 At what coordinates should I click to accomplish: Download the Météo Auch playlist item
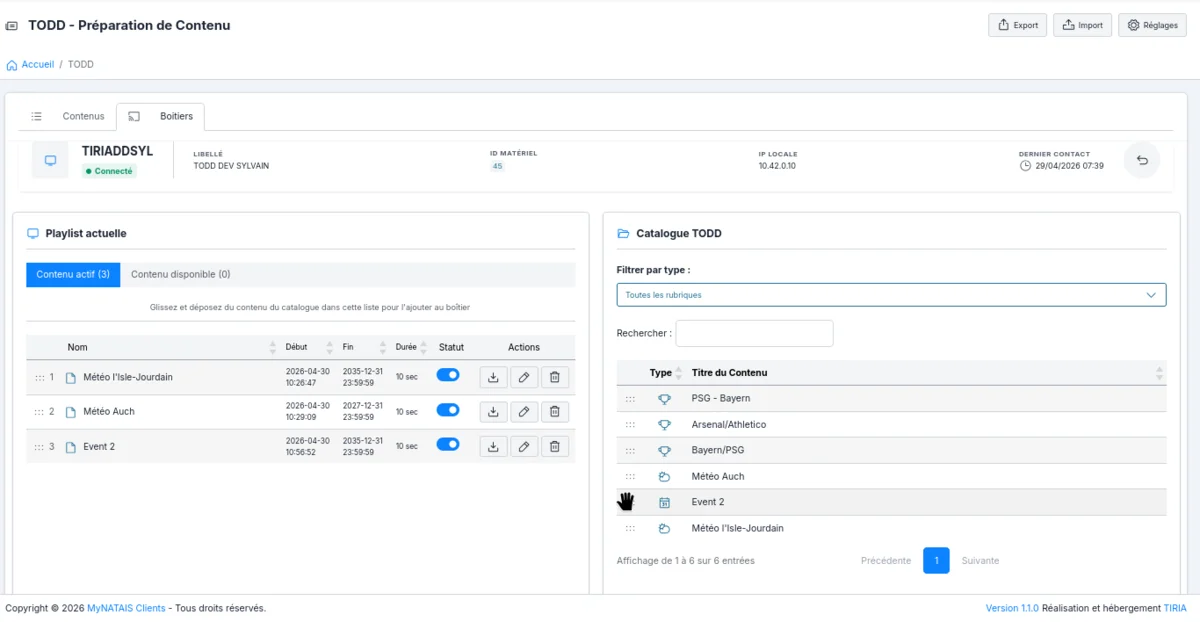493,412
